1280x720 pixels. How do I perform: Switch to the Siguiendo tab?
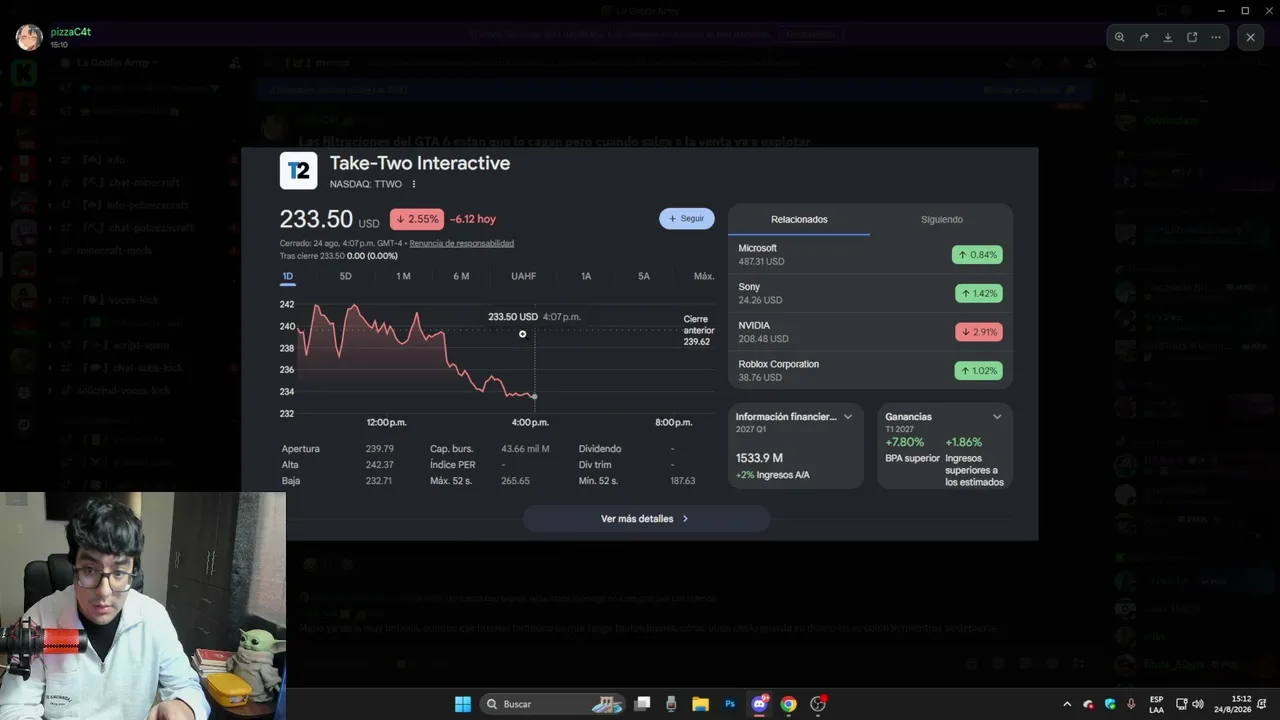[x=942, y=219]
